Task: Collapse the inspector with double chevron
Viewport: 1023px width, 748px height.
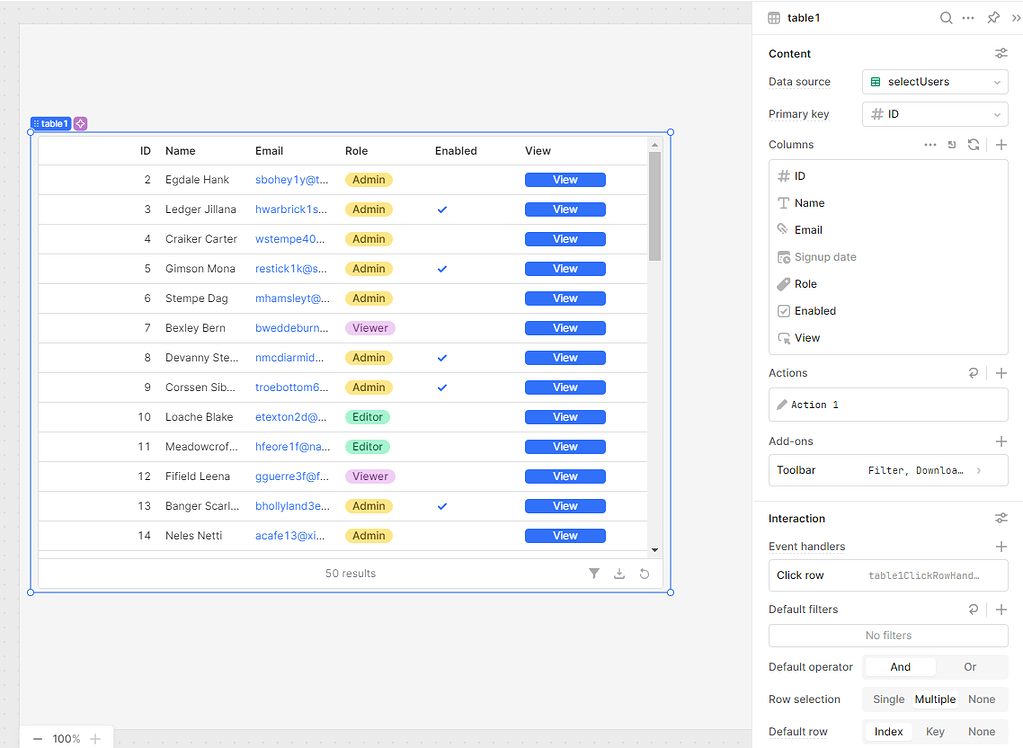Action: [x=1016, y=18]
